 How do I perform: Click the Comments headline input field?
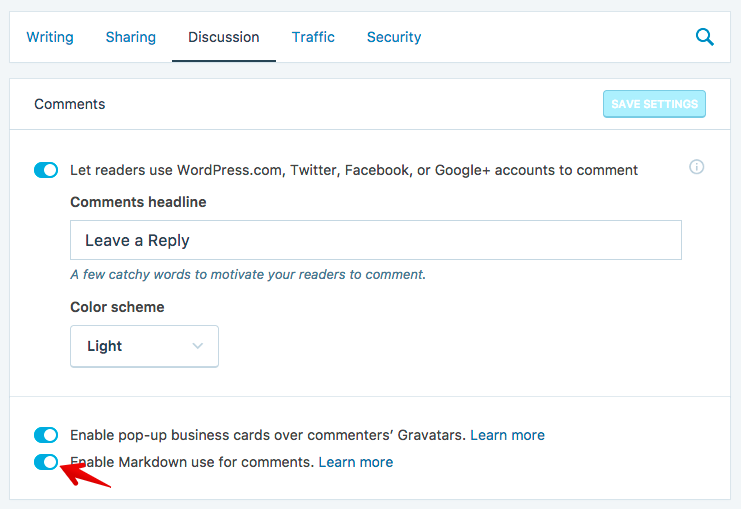[x=376, y=240]
